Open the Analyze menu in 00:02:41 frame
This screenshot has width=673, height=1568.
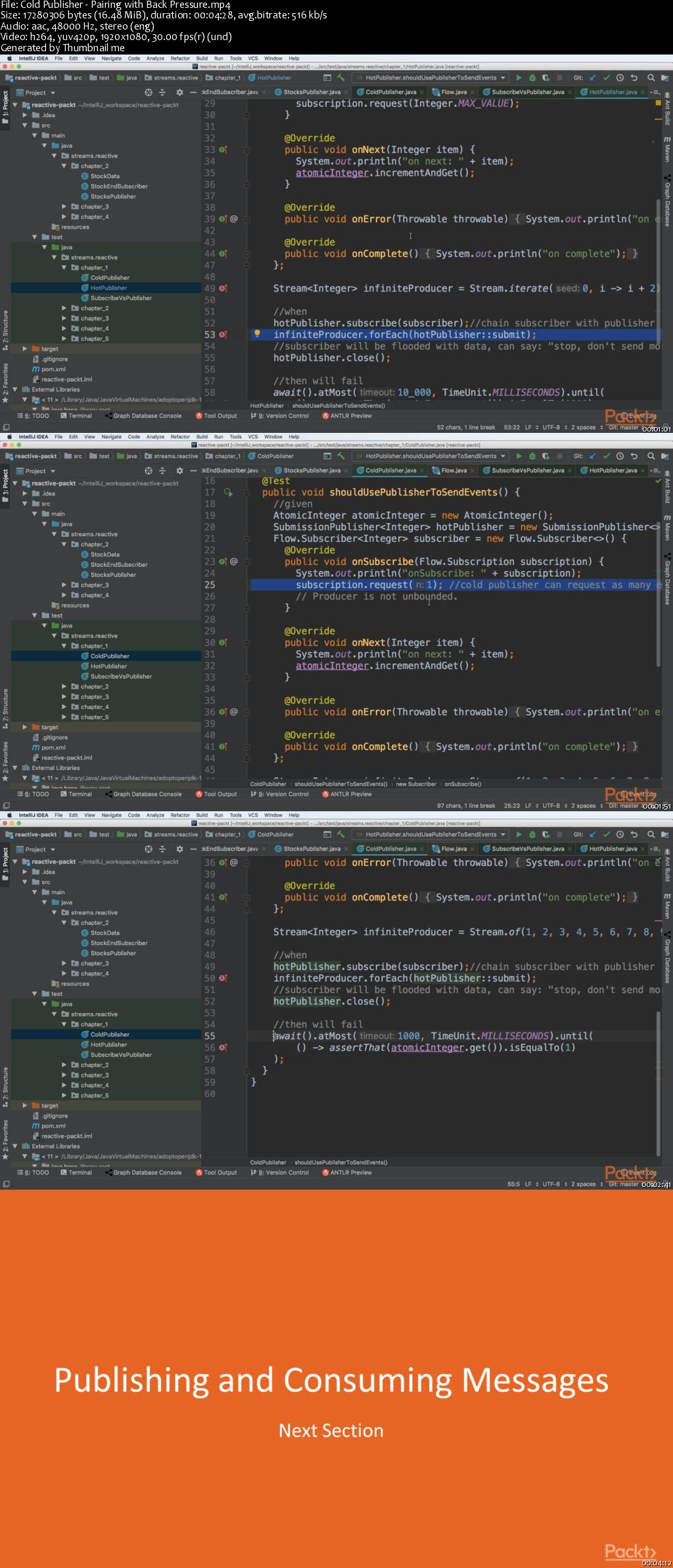coord(156,815)
